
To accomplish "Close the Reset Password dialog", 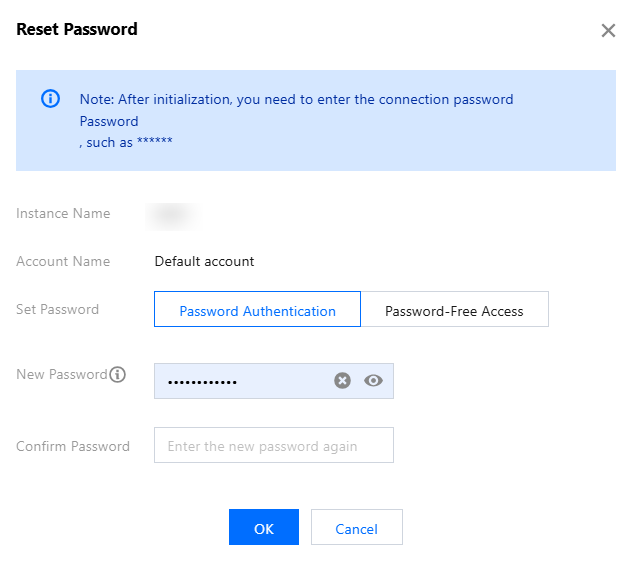I will tap(608, 30).
